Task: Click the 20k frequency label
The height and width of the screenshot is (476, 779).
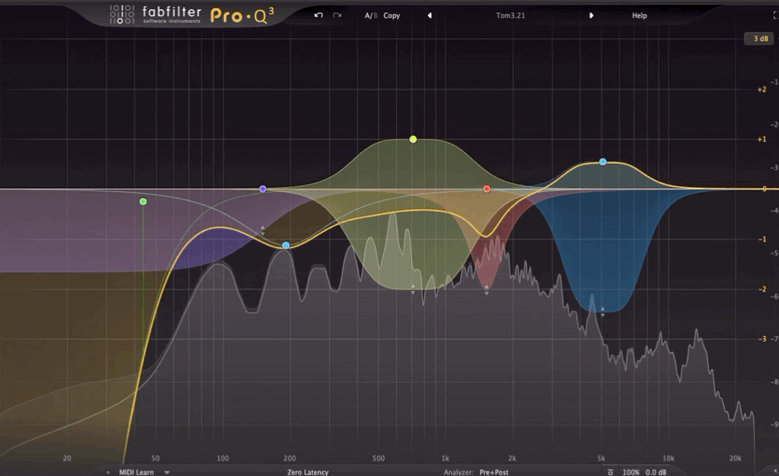Action: pos(735,458)
